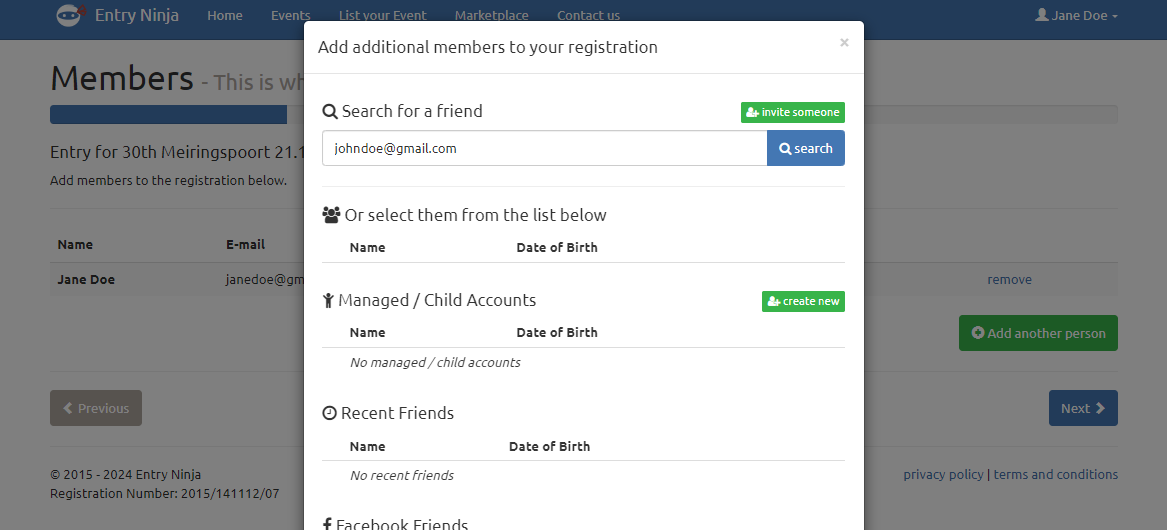This screenshot has height=530, width=1167.
Task: Click the child icon beside Managed / Child Accounts
Action: pos(328,301)
